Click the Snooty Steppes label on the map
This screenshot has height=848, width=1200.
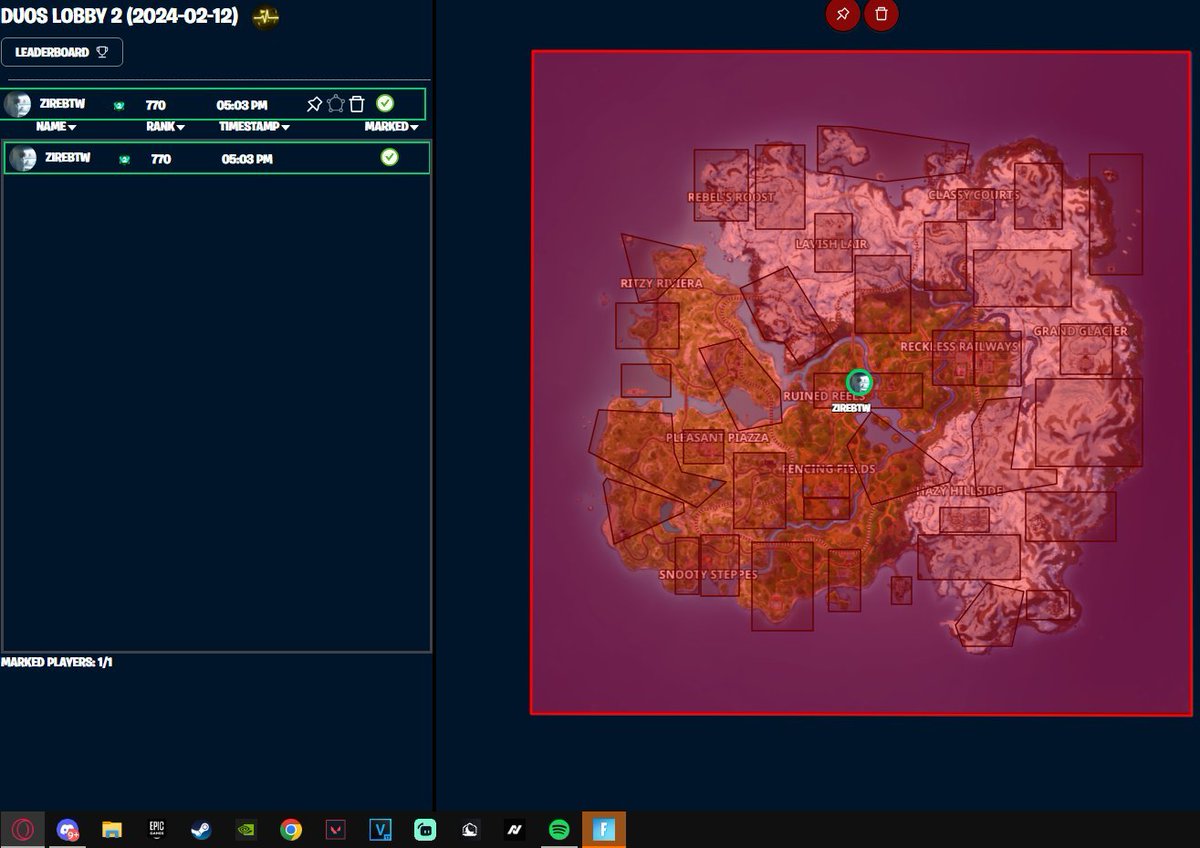[x=708, y=575]
